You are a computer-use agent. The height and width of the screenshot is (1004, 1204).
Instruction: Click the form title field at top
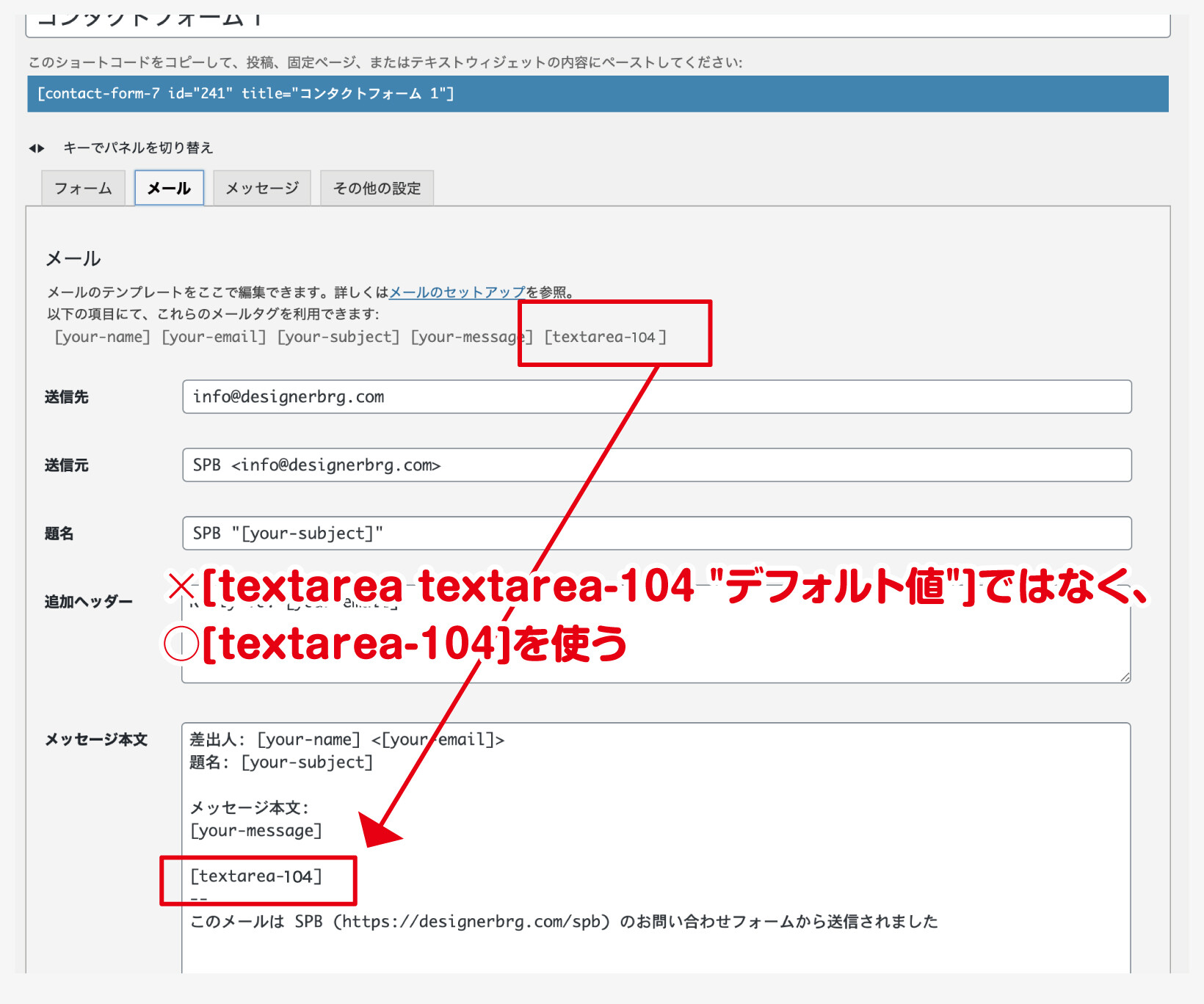(598, 23)
